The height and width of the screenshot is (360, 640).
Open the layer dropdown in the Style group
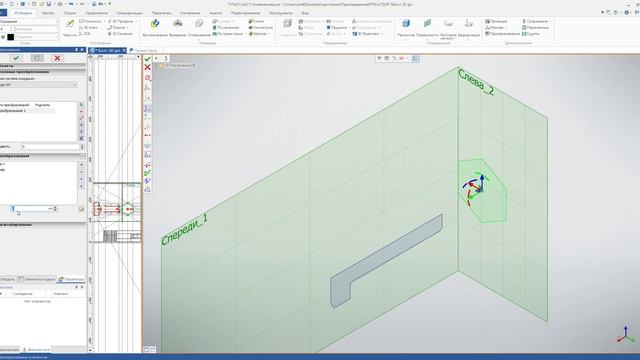29,21
